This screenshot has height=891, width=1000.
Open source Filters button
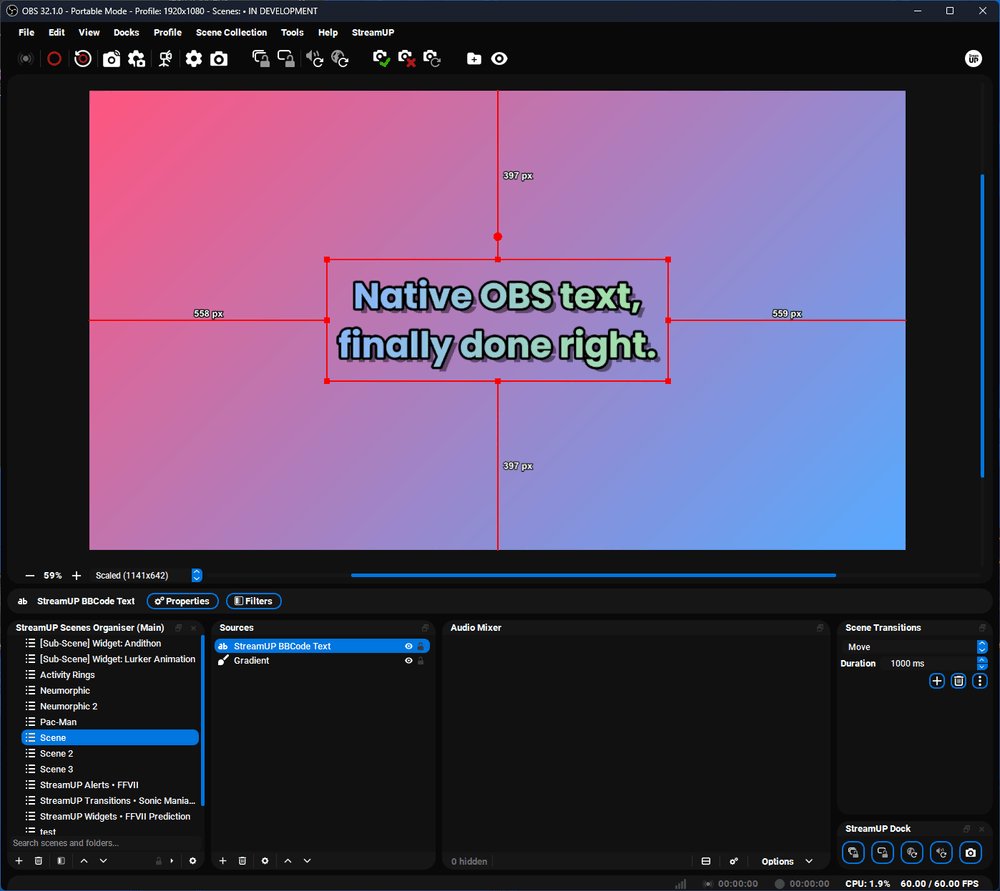tap(254, 601)
